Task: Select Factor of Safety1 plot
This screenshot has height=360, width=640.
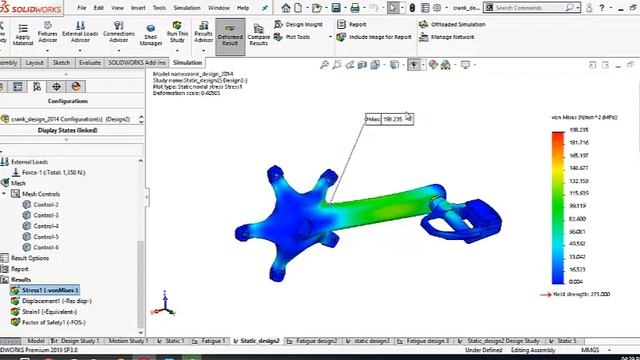Action: pos(48,322)
